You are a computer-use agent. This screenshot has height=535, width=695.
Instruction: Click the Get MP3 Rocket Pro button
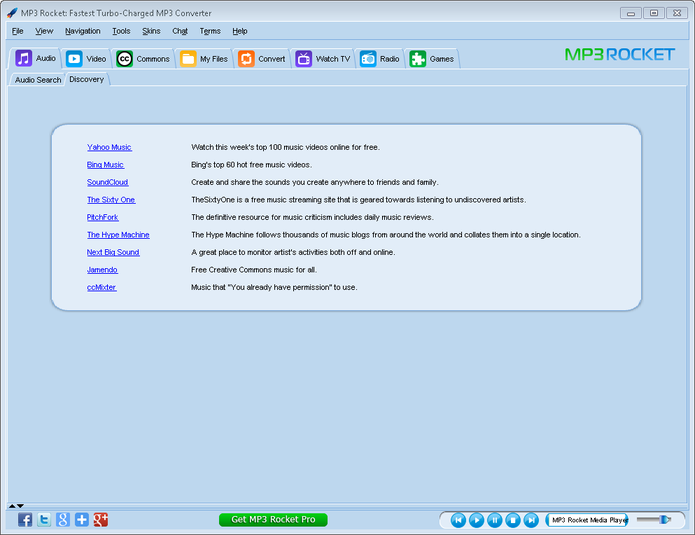[x=273, y=519]
